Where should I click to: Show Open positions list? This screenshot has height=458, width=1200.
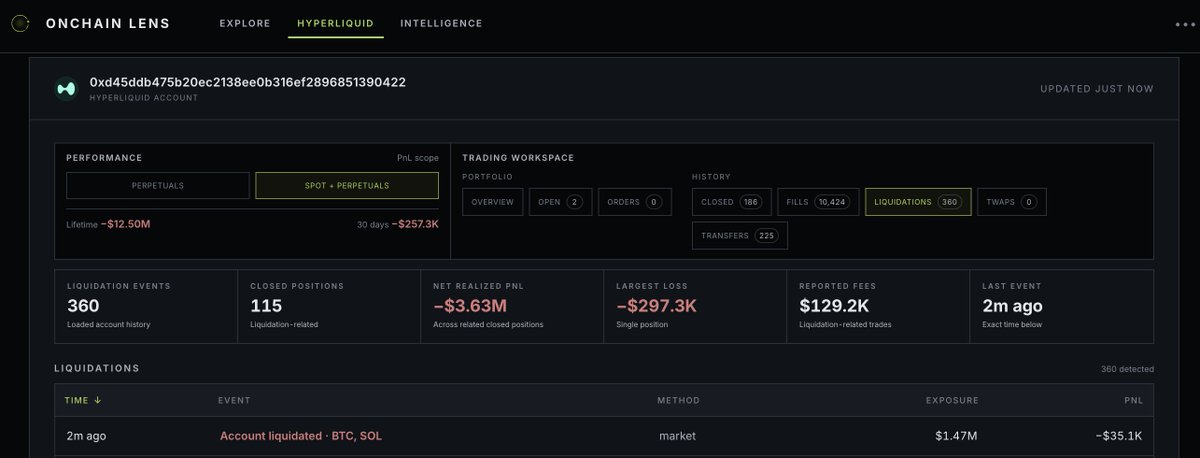coord(560,202)
